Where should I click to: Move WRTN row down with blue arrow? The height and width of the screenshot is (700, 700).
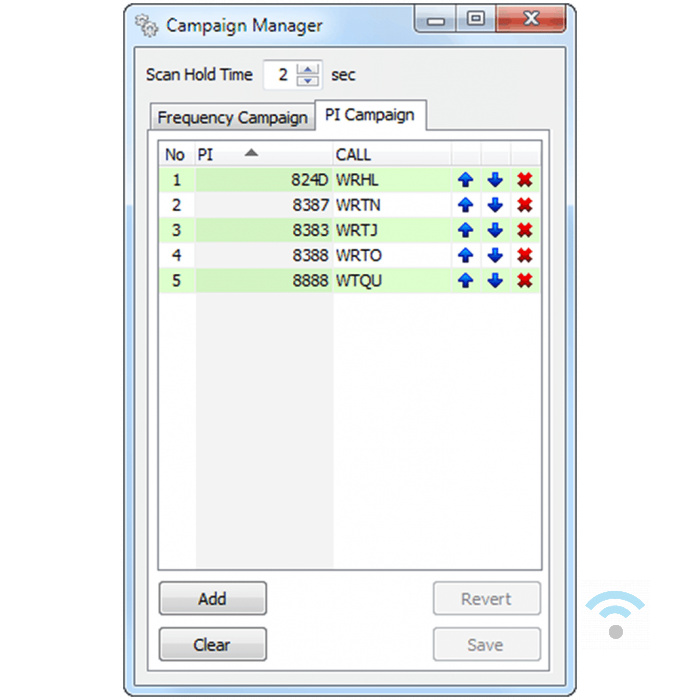[494, 206]
